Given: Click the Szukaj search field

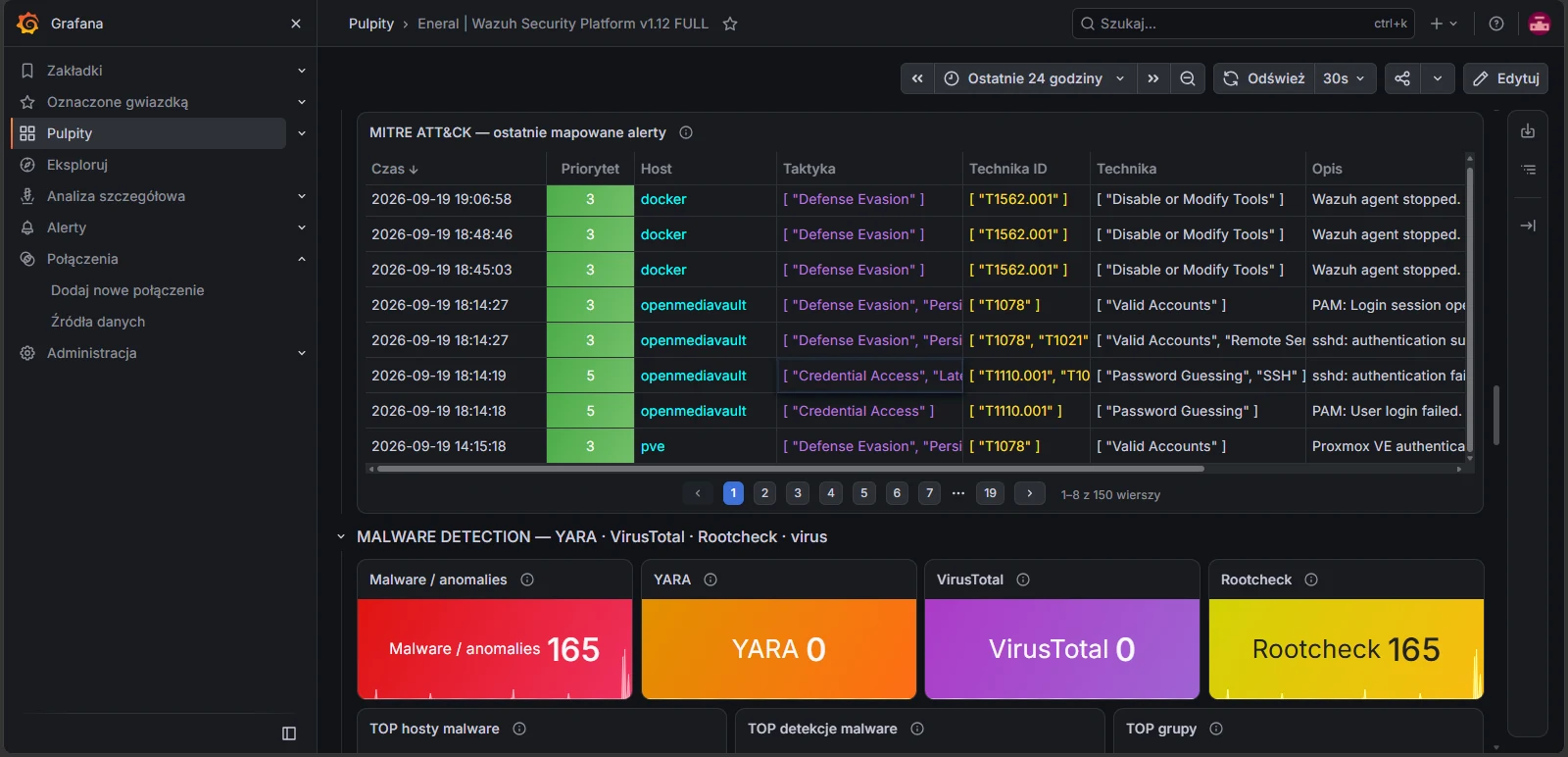Looking at the screenshot, I should 1243,24.
